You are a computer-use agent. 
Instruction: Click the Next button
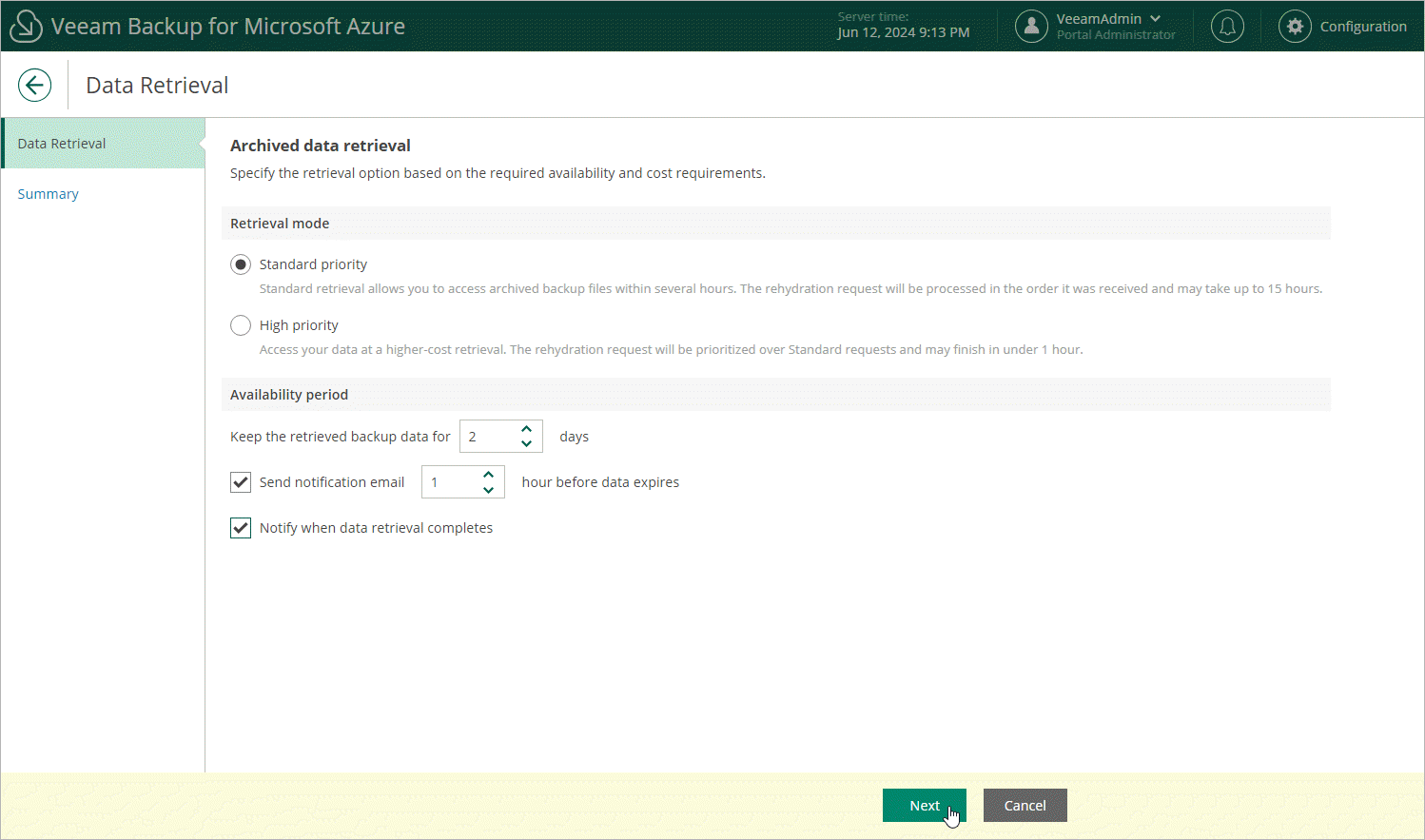tap(925, 805)
